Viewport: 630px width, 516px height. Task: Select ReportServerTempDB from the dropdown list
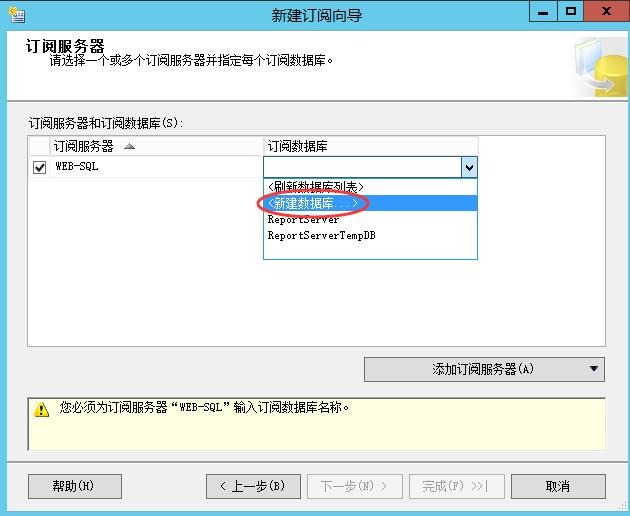point(321,236)
